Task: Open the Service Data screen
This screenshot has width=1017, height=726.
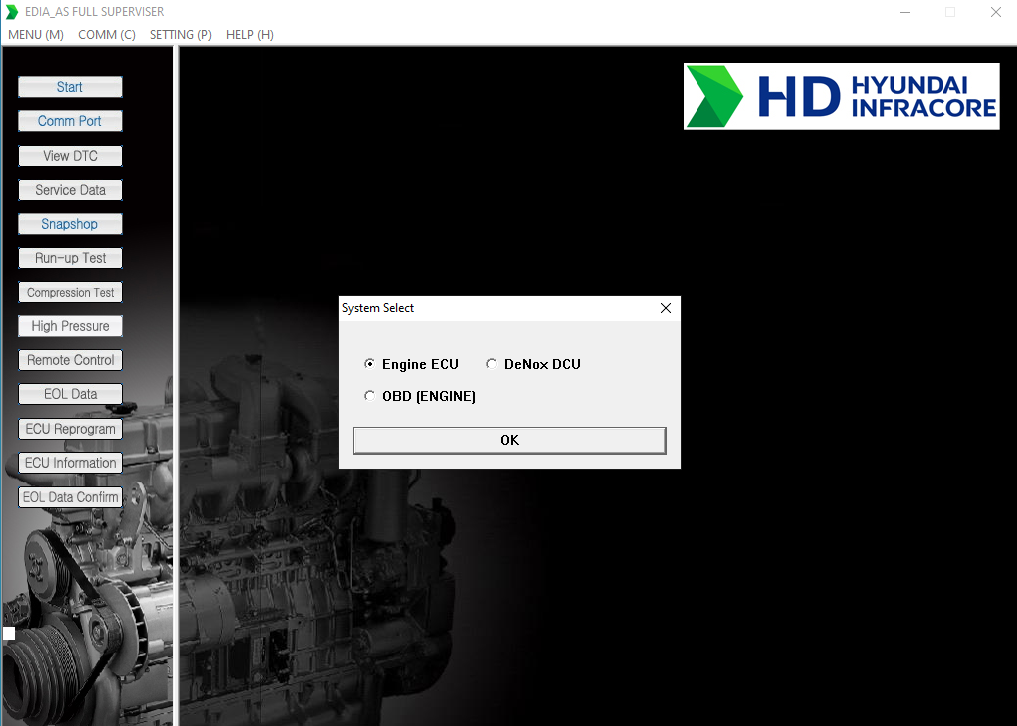Action: pyautogui.click(x=70, y=190)
